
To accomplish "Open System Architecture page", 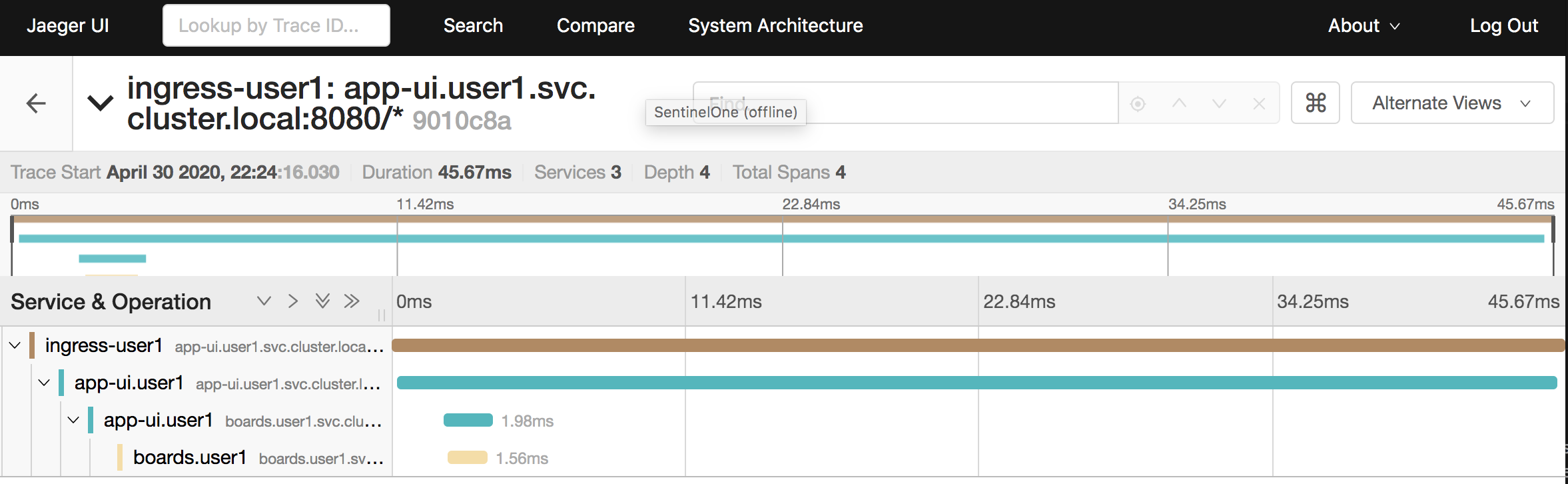I will (775, 25).
